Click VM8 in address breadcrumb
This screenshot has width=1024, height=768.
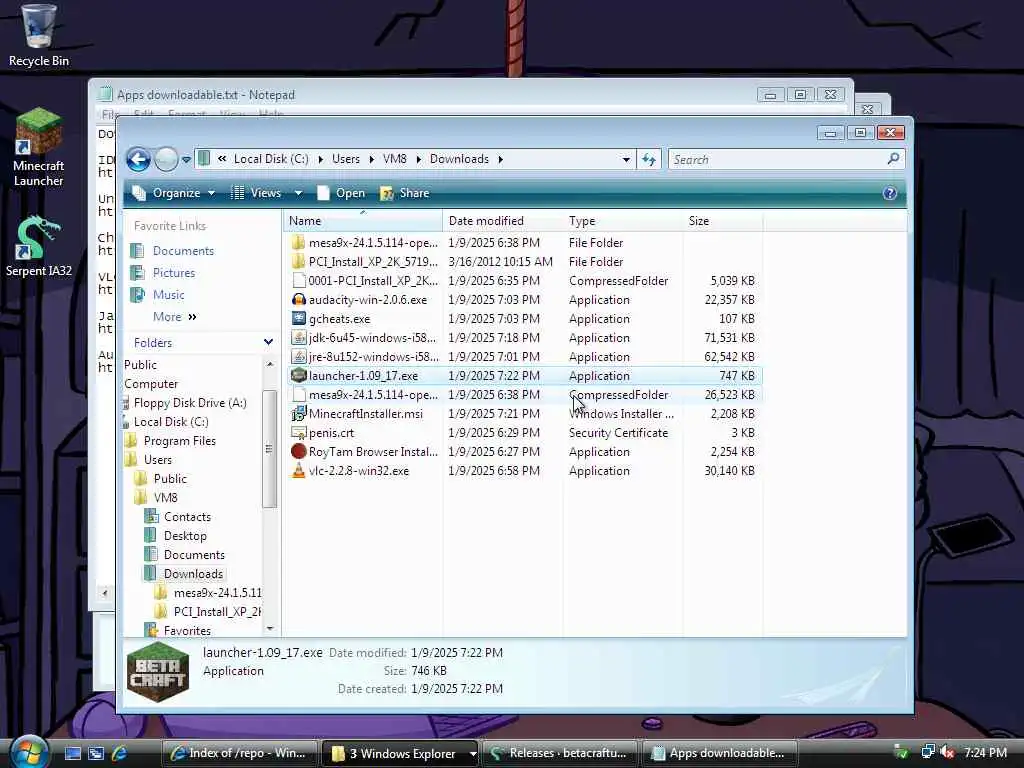click(x=394, y=159)
